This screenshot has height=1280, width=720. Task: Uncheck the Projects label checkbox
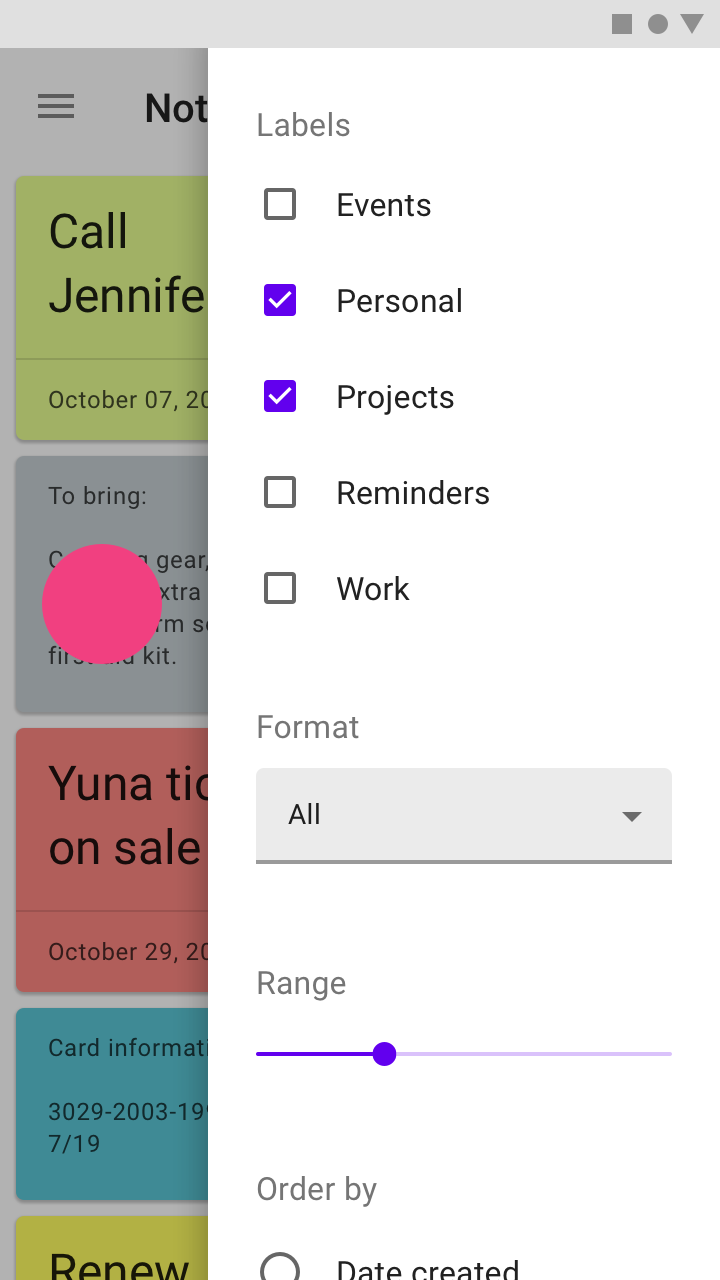click(280, 396)
